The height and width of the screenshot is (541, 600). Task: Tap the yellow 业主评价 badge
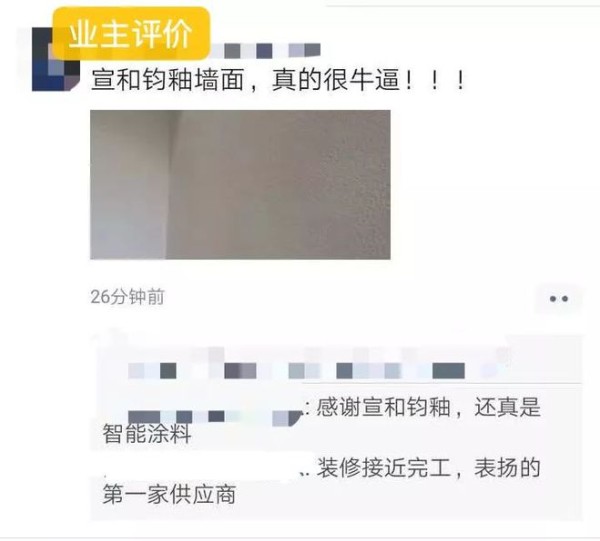[x=131, y=34]
